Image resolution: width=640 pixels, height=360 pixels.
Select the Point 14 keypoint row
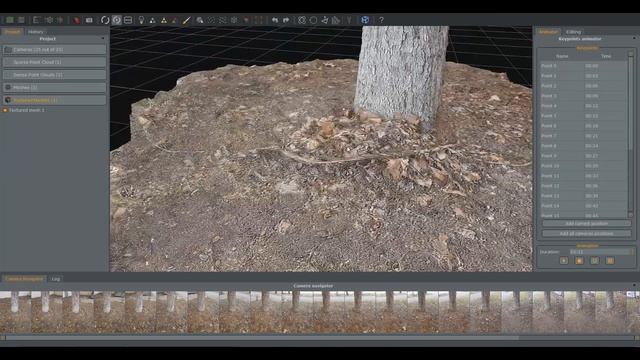[583, 206]
